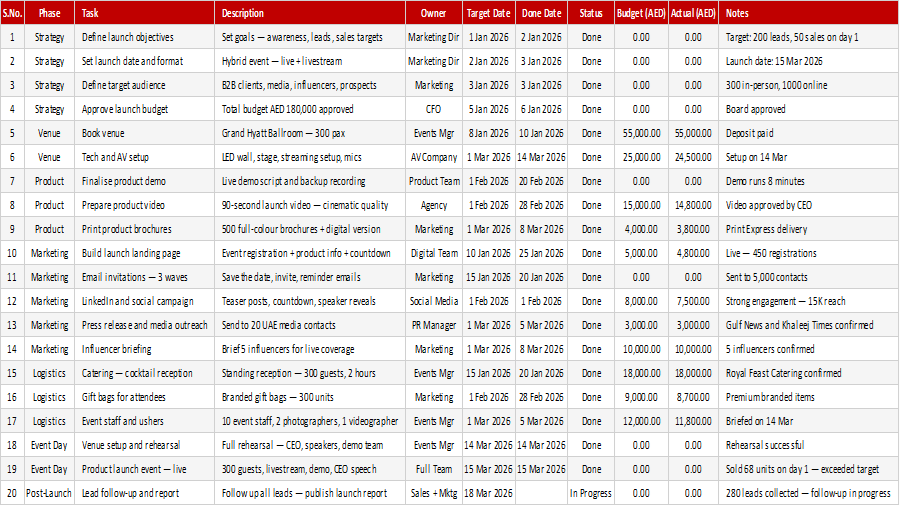Screen dimensions: 900x529
Task: Click 'Send to 20 UAE media contacts' description
Action: pyautogui.click(x=310, y=325)
